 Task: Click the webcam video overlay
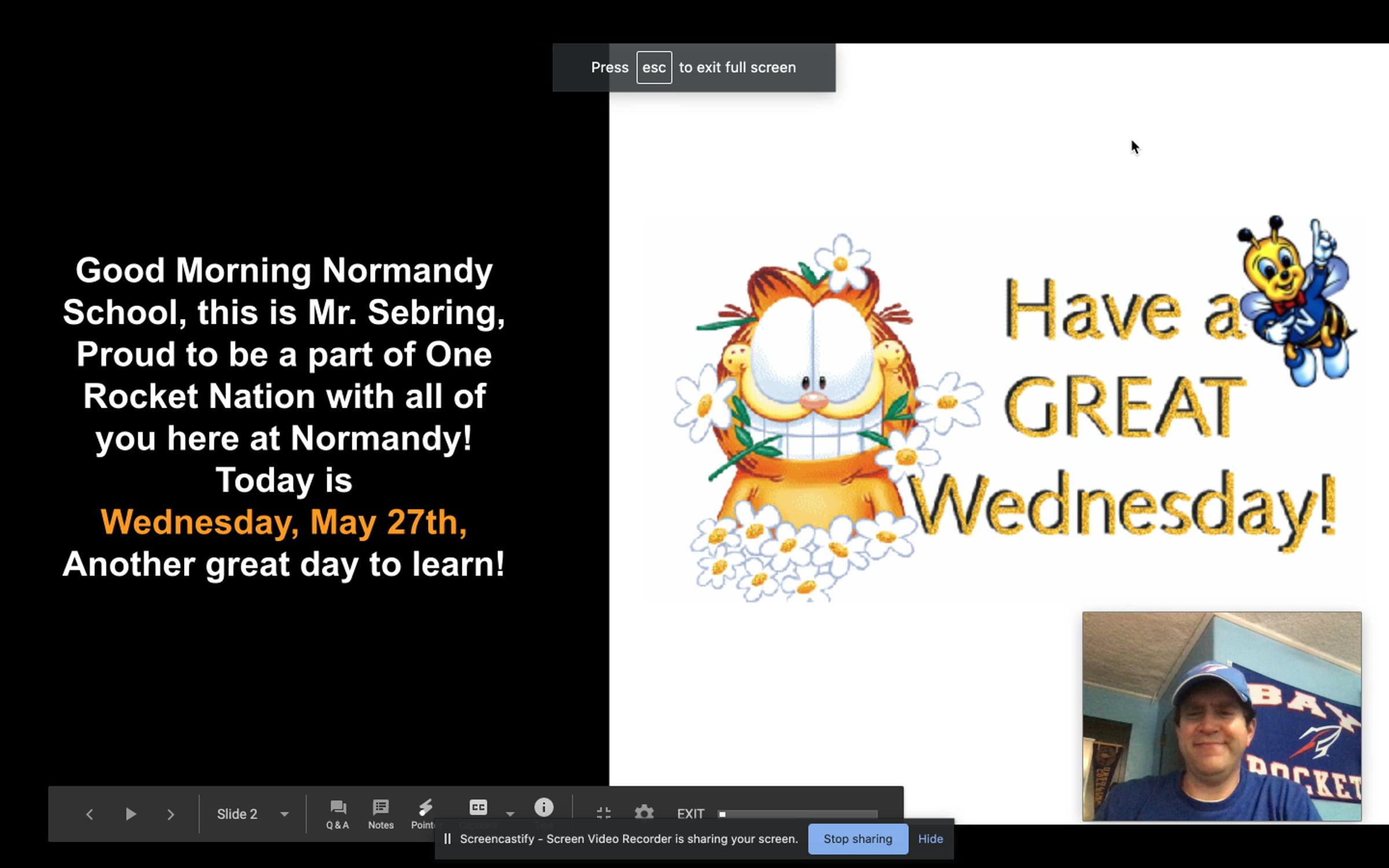pos(1222,716)
